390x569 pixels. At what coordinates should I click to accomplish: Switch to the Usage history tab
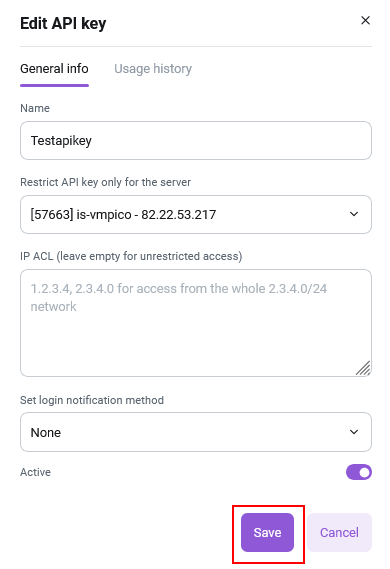point(153,69)
